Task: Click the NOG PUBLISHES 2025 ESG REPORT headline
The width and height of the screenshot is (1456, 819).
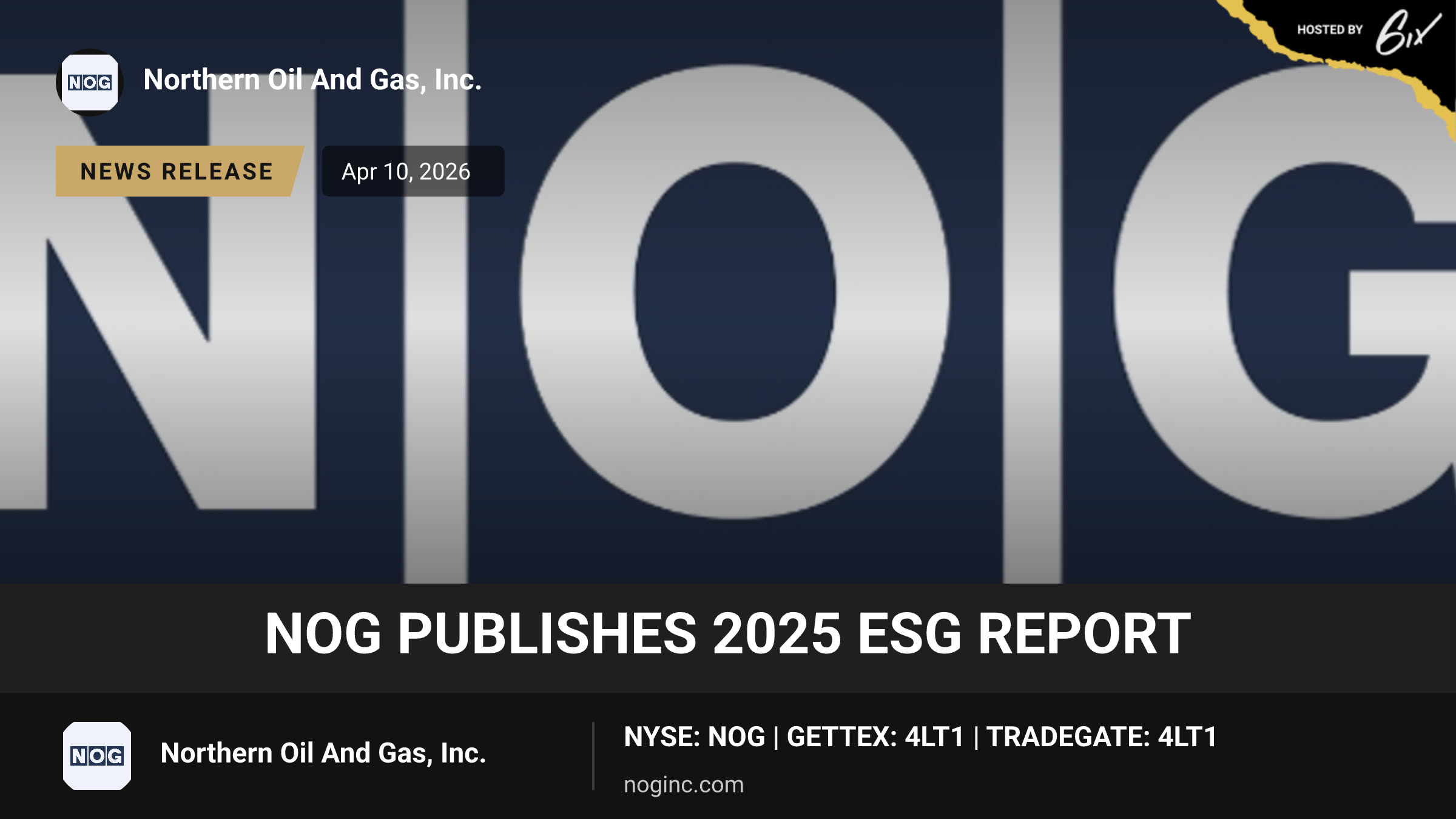Action: click(x=728, y=633)
